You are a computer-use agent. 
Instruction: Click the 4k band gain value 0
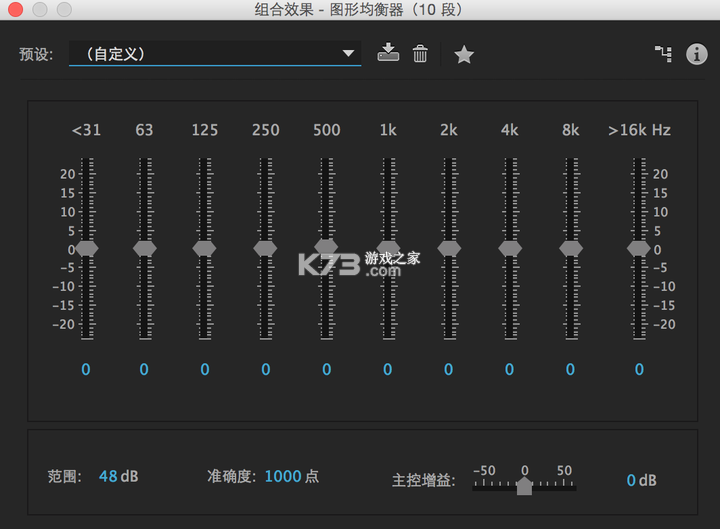(509, 370)
